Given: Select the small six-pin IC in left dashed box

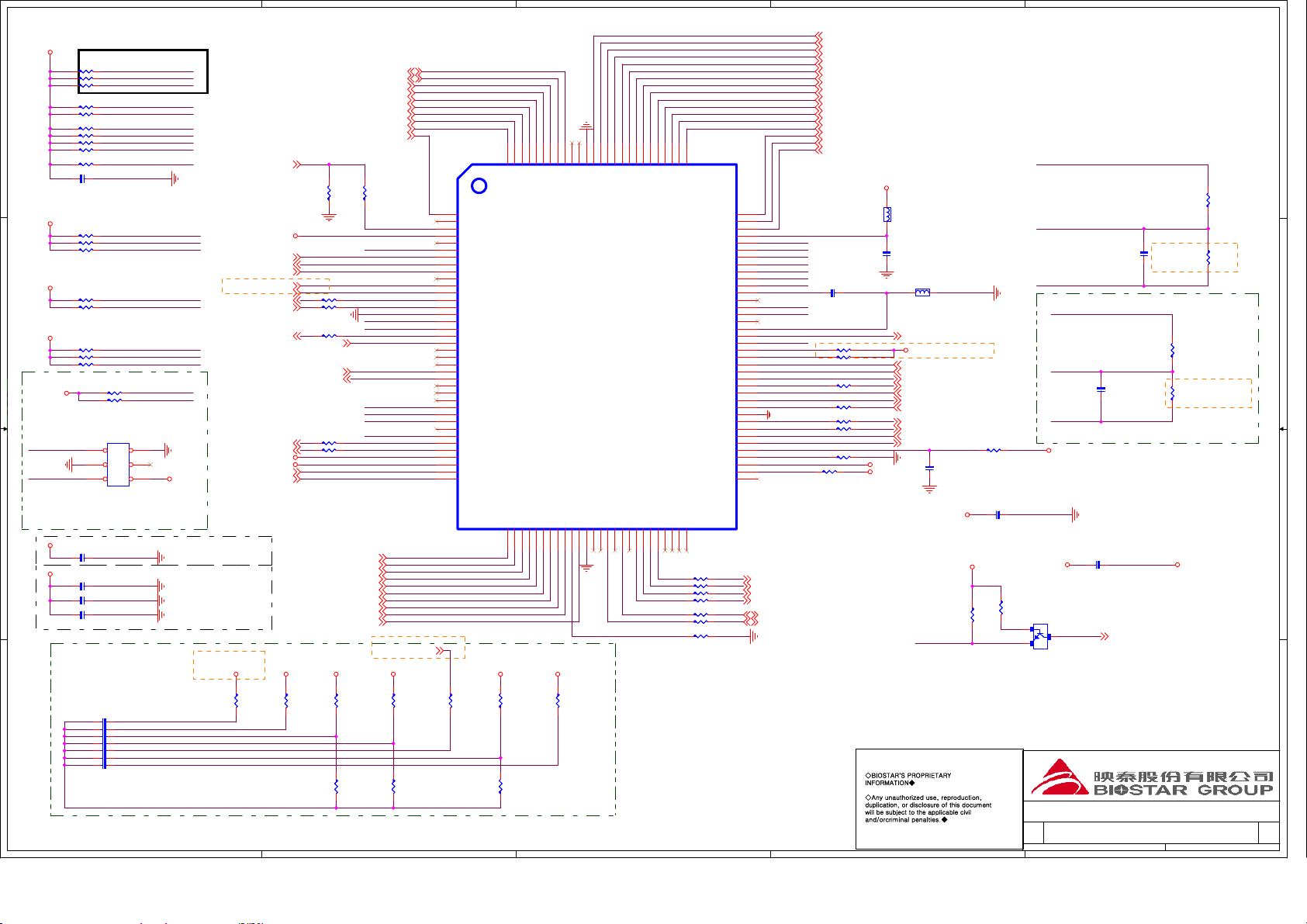Looking at the screenshot, I should [x=118, y=465].
